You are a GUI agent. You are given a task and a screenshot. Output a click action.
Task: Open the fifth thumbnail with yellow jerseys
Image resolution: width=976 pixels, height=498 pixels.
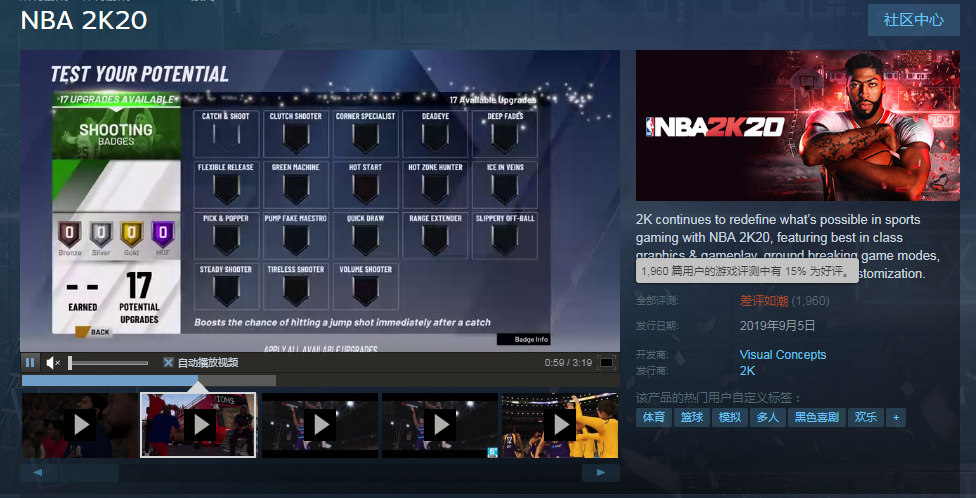[559, 425]
